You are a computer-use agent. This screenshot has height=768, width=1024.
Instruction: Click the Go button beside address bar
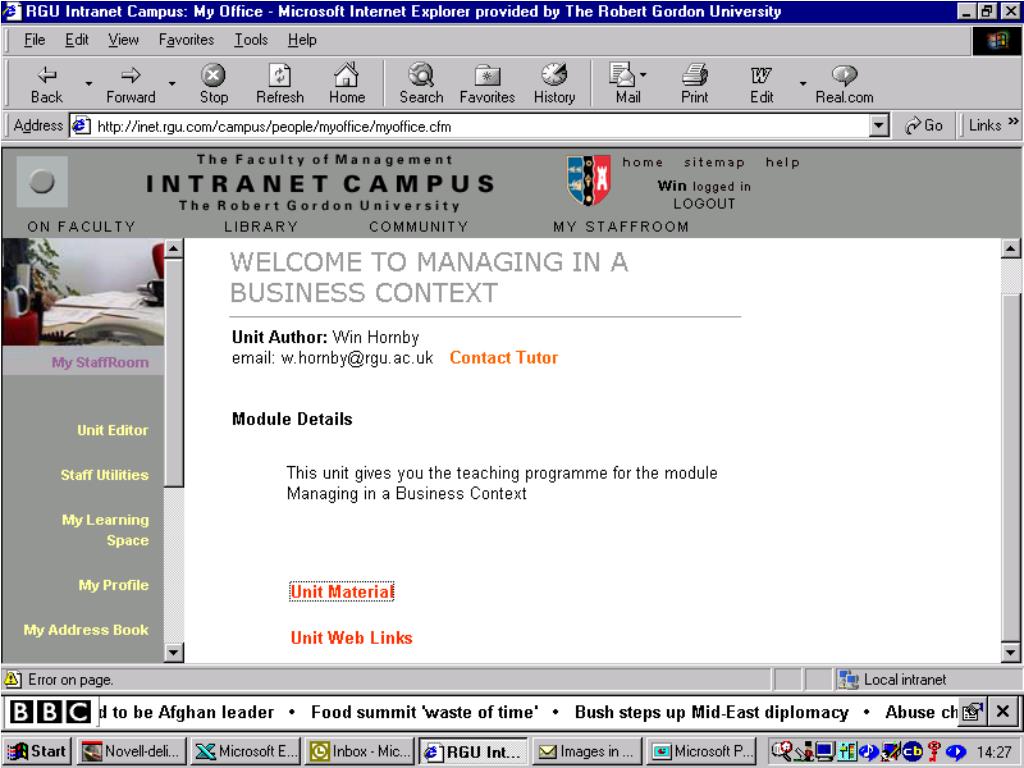tap(923, 125)
